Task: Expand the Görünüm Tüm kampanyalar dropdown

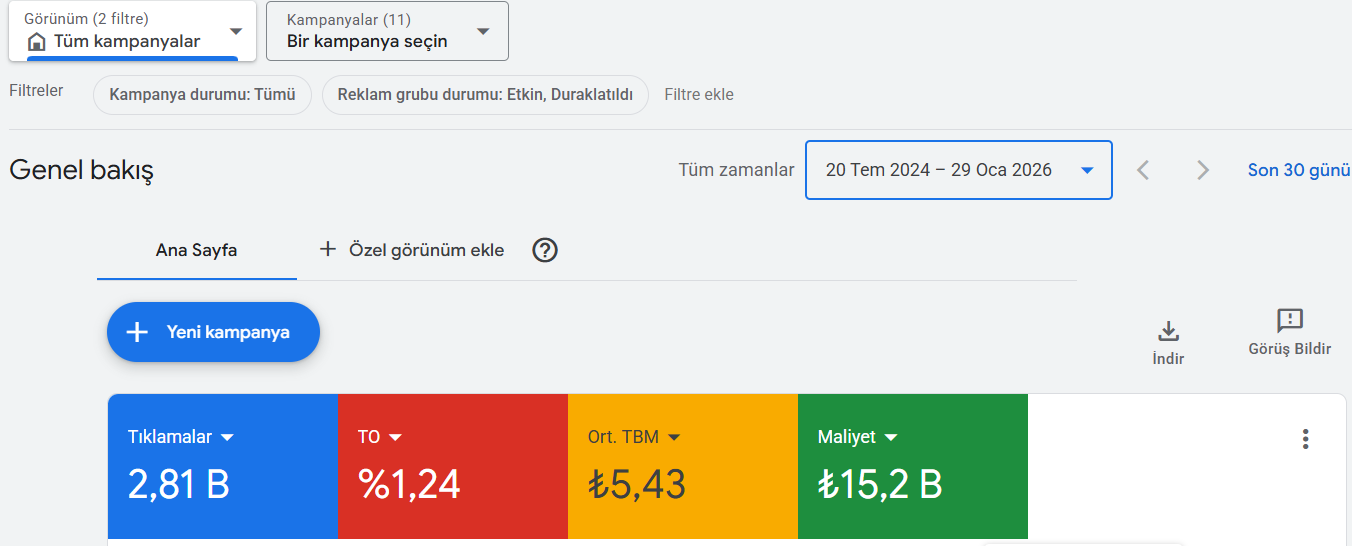Action: click(235, 31)
